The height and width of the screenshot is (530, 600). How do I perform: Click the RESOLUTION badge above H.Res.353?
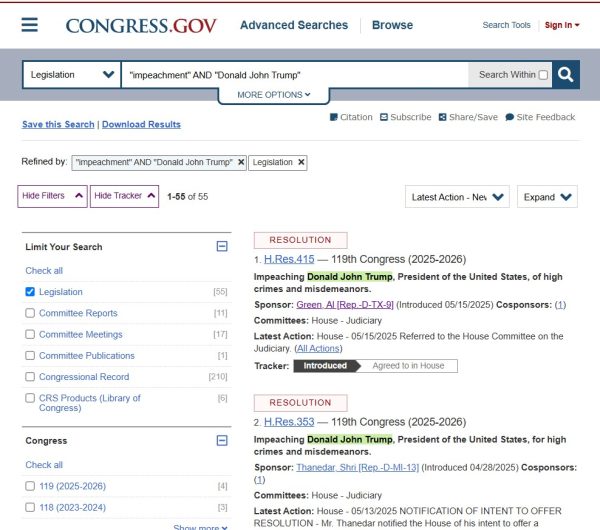pos(300,403)
